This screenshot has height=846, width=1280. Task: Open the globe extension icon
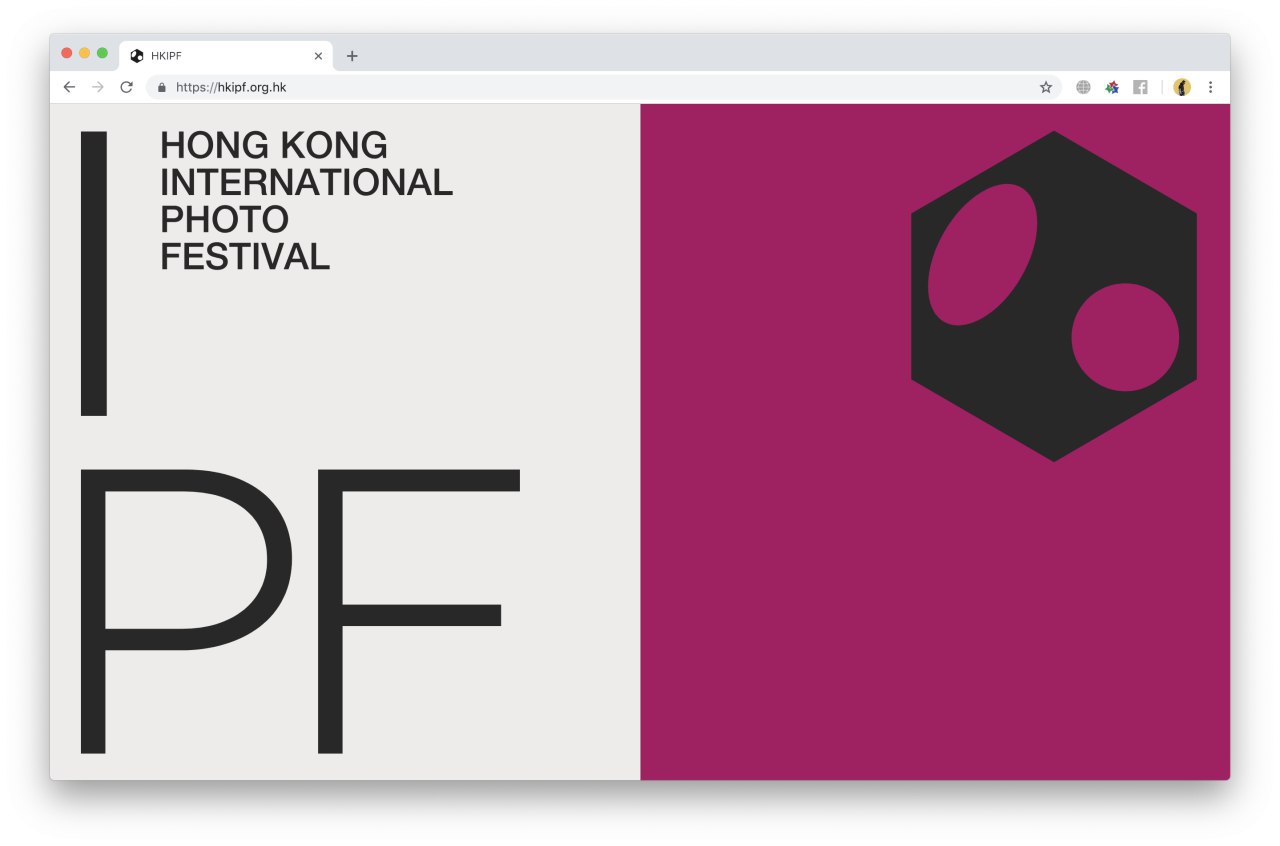pyautogui.click(x=1083, y=87)
